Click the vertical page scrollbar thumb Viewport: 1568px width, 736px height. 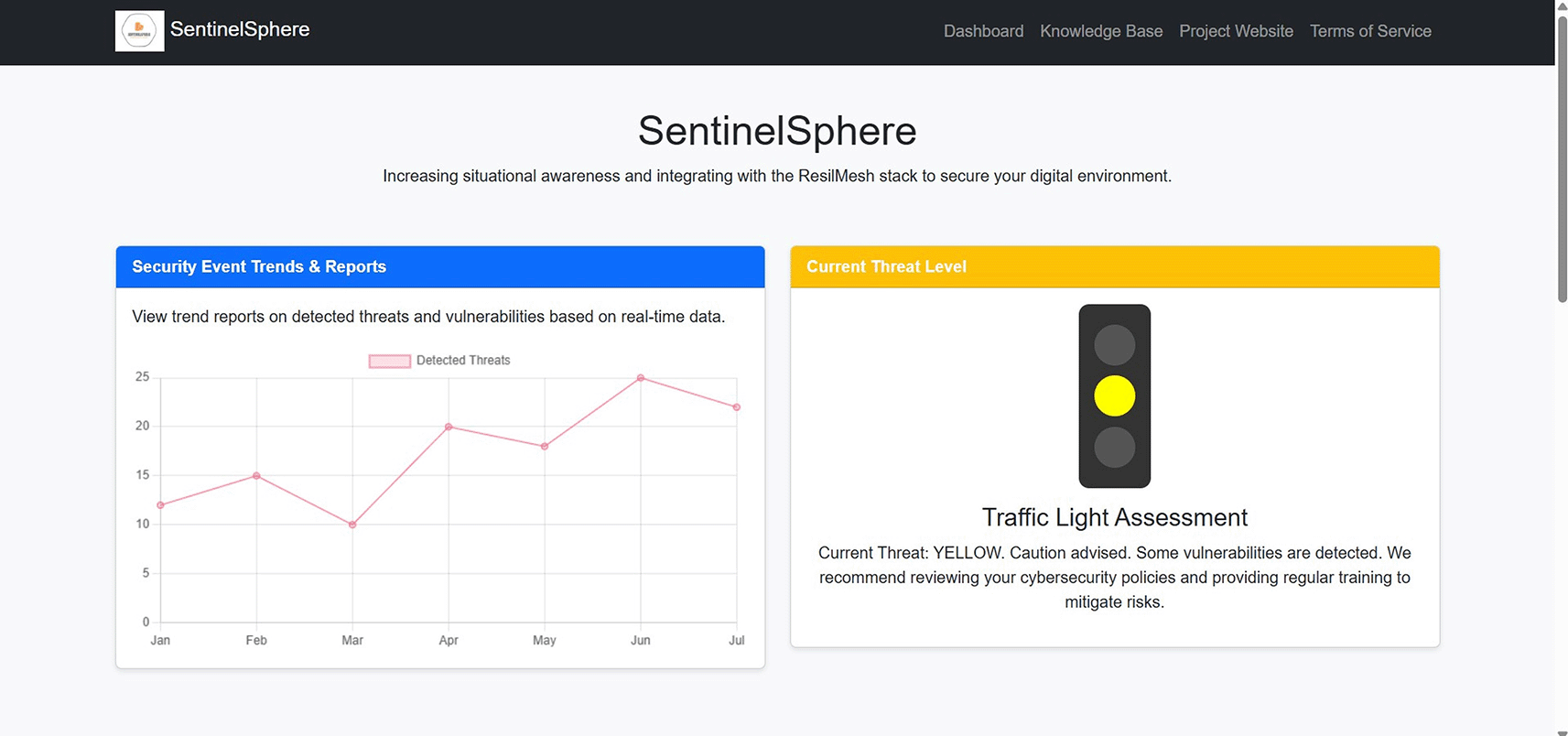[1562, 157]
